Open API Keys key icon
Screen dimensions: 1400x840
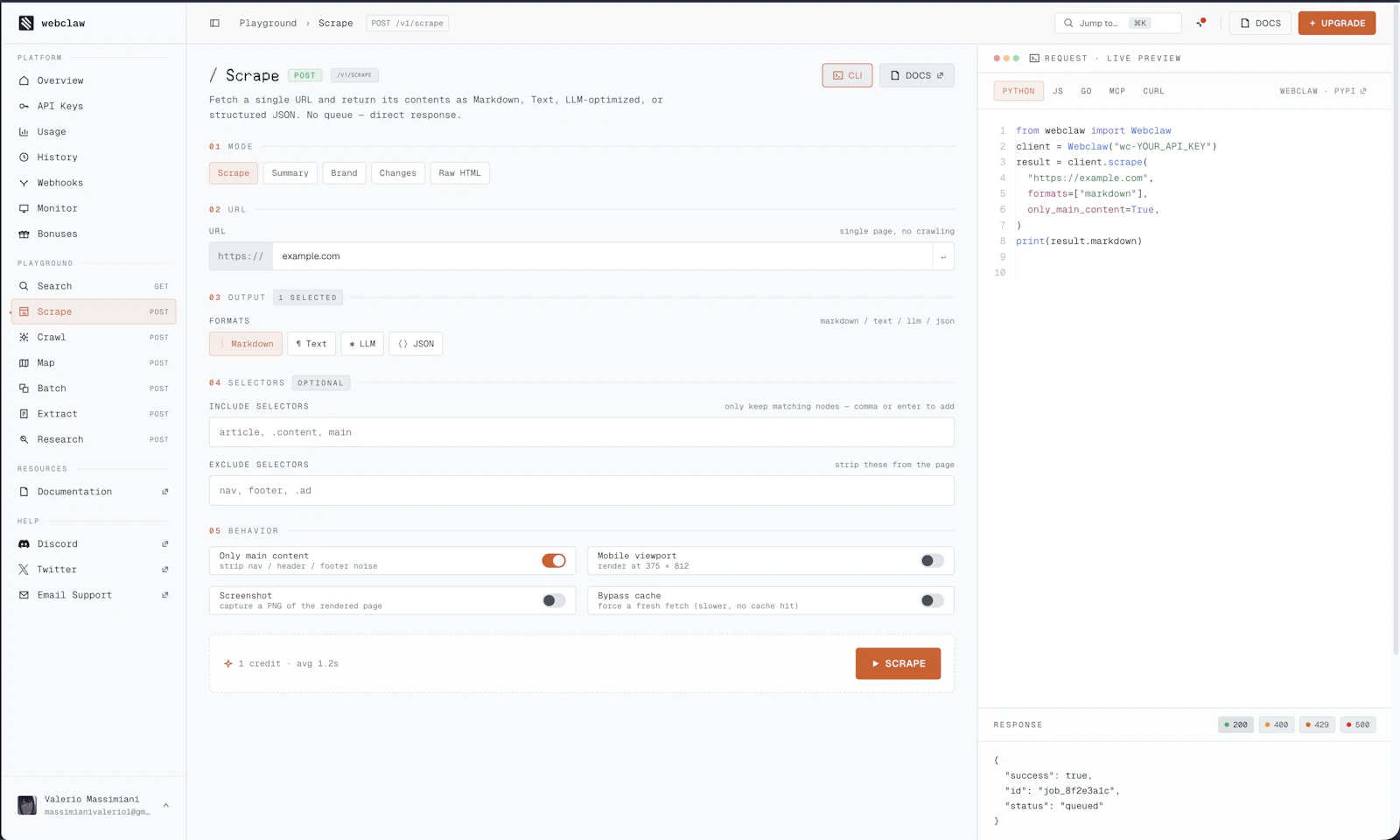tap(24, 106)
